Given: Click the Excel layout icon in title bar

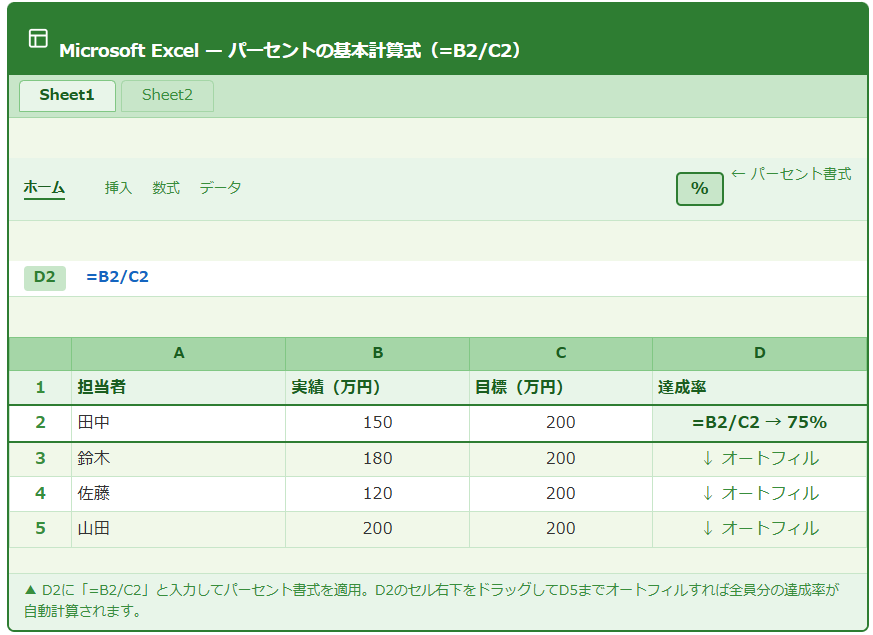Looking at the screenshot, I should pos(38,39).
